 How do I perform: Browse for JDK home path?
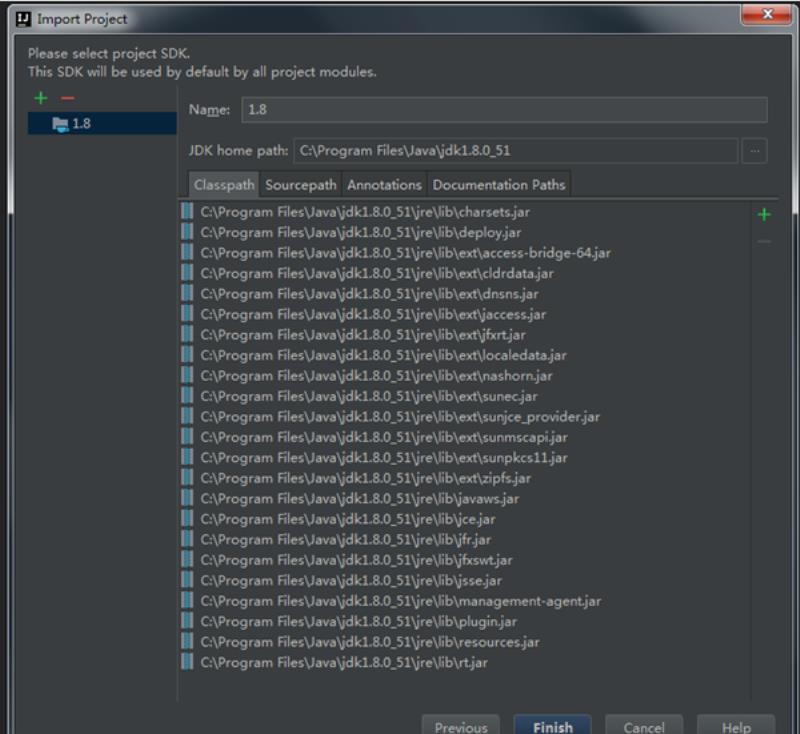pos(754,150)
